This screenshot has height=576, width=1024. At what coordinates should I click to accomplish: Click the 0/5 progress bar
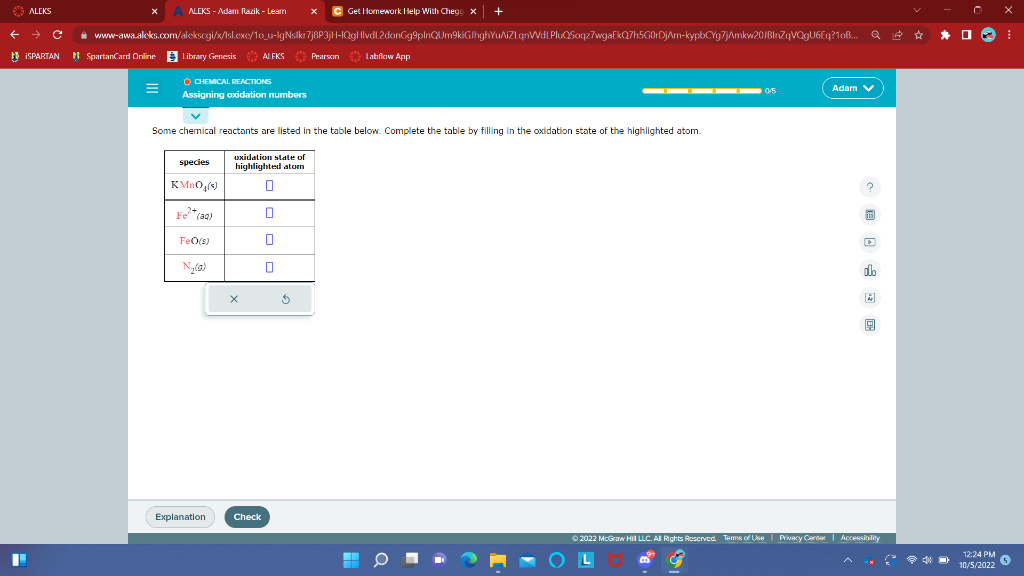pyautogui.click(x=700, y=90)
